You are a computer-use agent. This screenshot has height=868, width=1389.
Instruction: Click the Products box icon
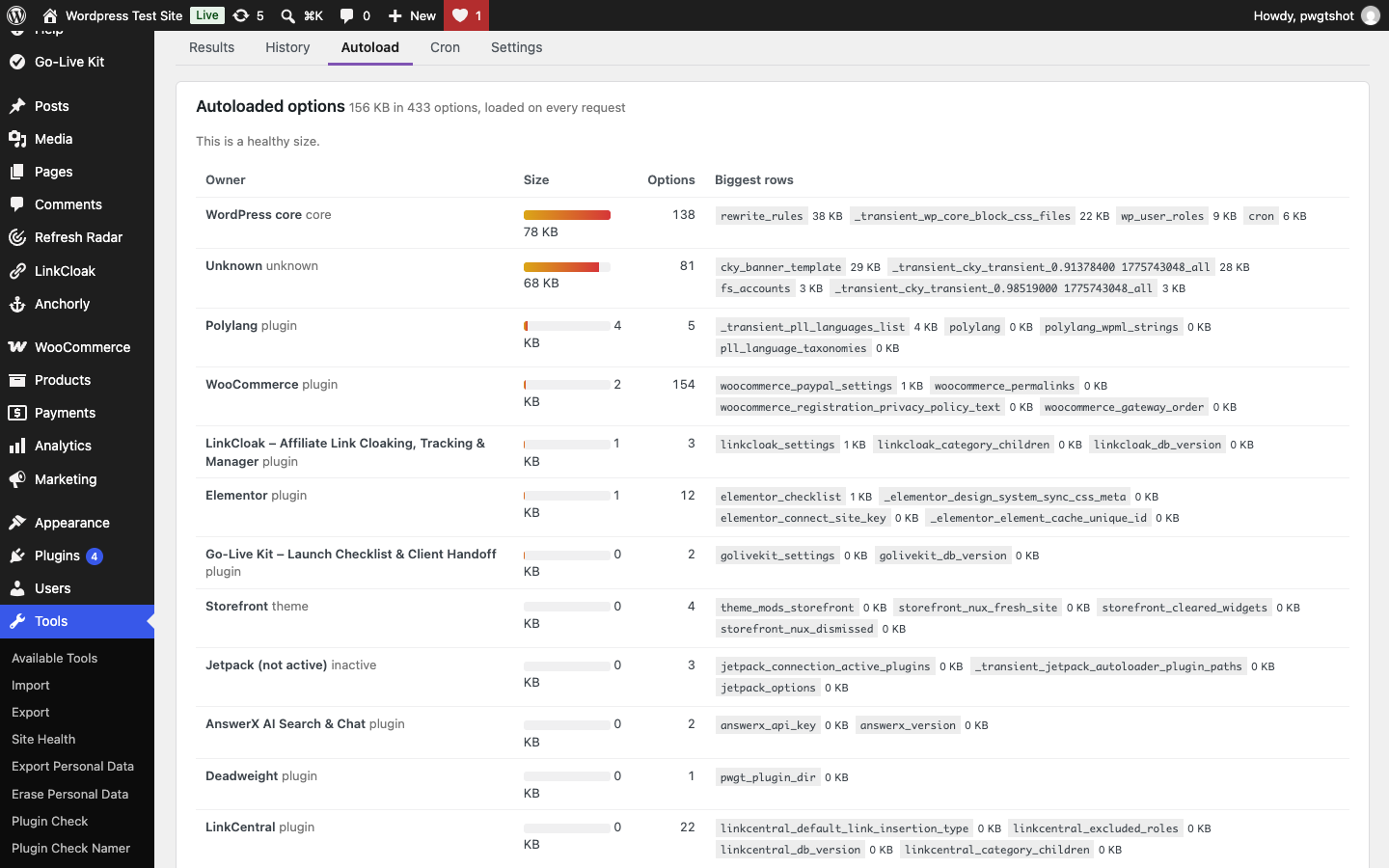[x=17, y=380]
